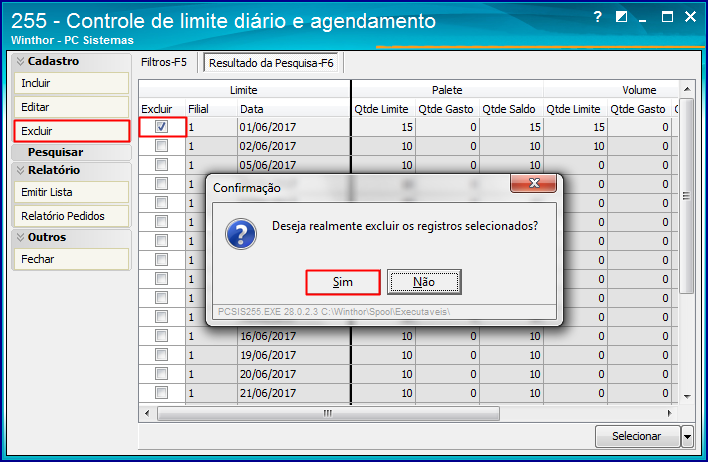Click Volume Qtde Gasto column header
This screenshot has height=462, width=708.
pyautogui.click(x=639, y=109)
